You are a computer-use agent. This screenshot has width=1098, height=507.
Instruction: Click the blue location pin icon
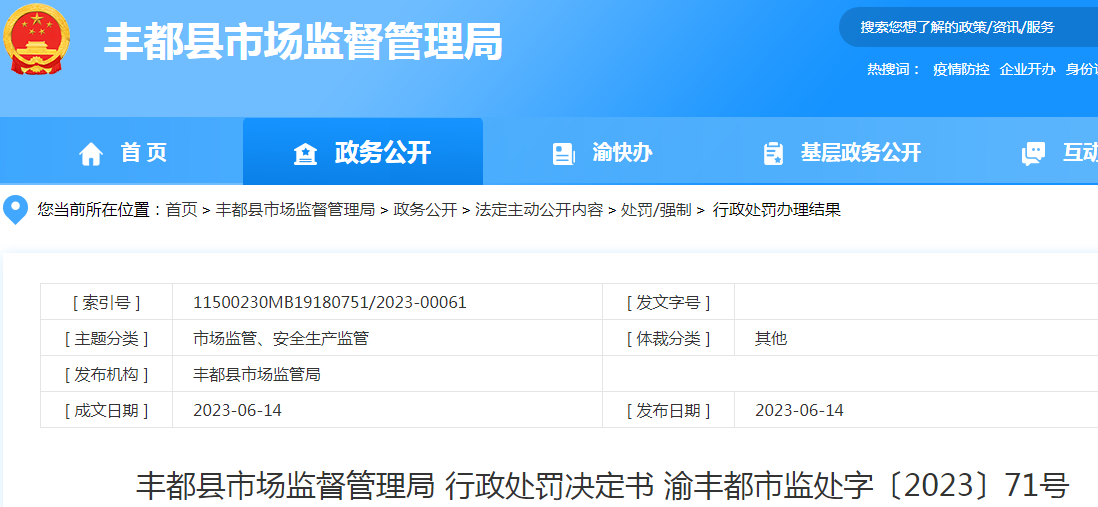point(15,210)
